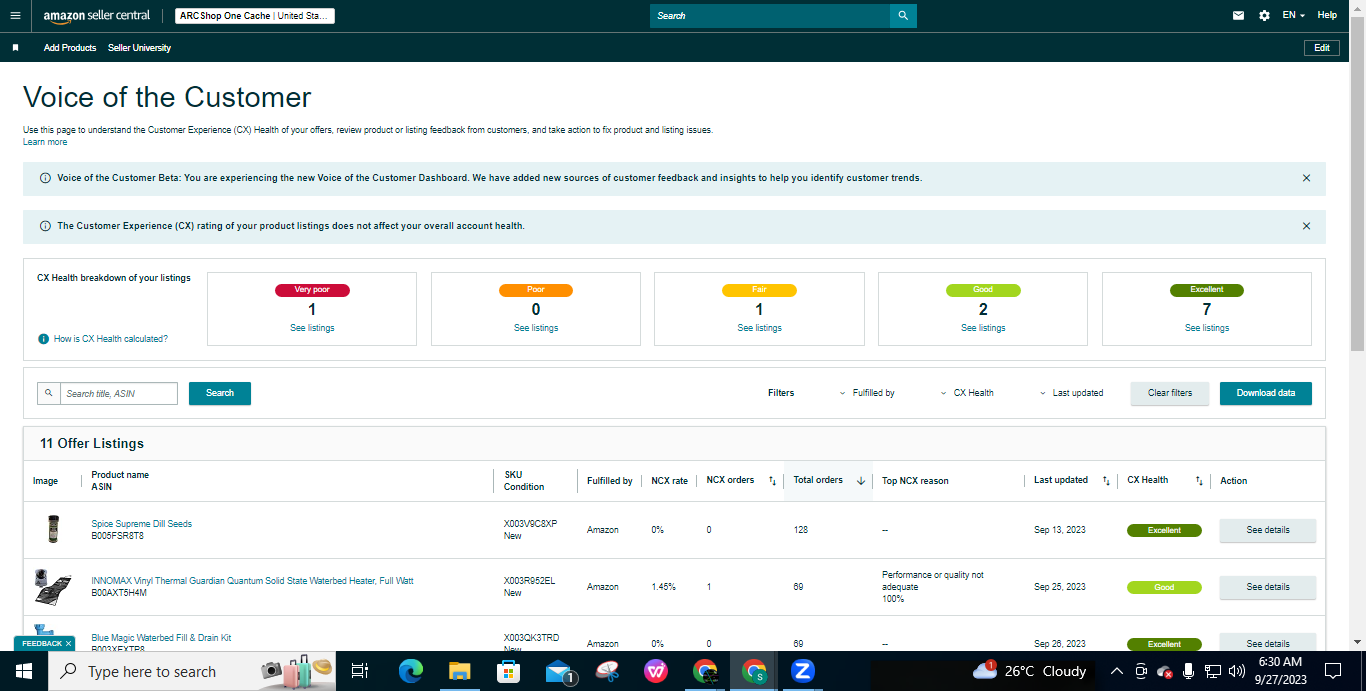Click the teal Search button
This screenshot has height=691, width=1366.
[220, 393]
